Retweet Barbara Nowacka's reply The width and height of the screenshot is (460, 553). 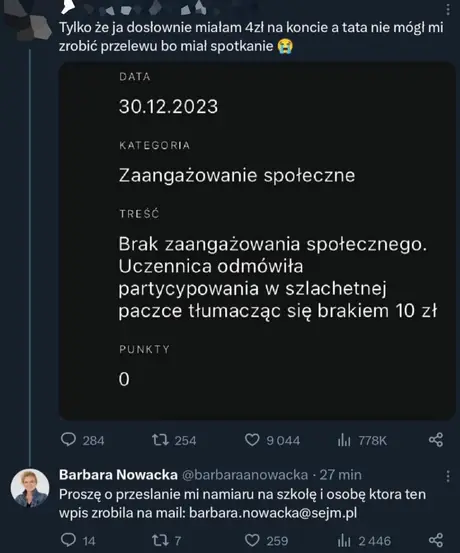(x=166, y=540)
